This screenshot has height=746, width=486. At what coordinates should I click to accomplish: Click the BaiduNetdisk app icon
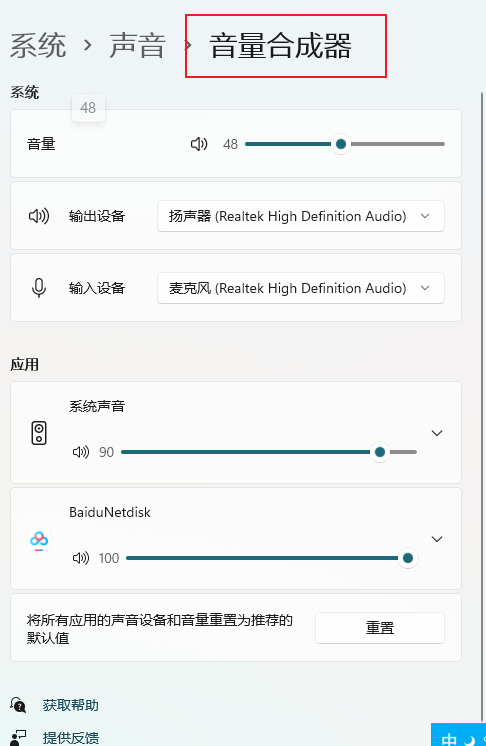point(39,540)
